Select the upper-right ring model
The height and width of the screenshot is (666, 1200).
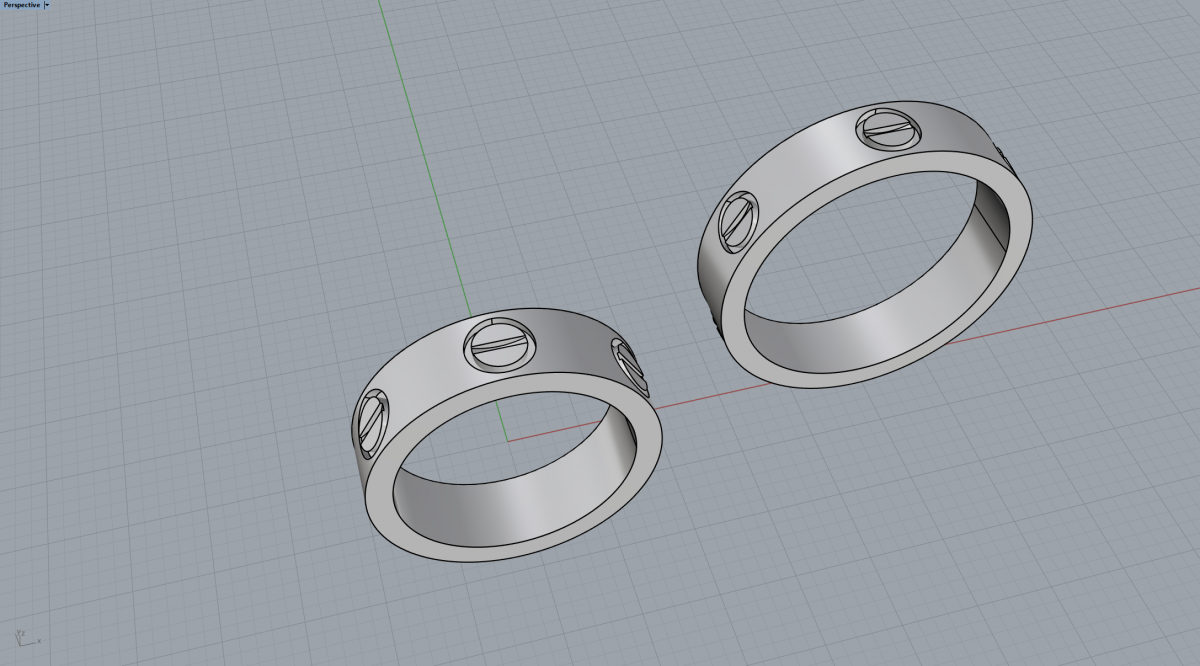(x=864, y=245)
